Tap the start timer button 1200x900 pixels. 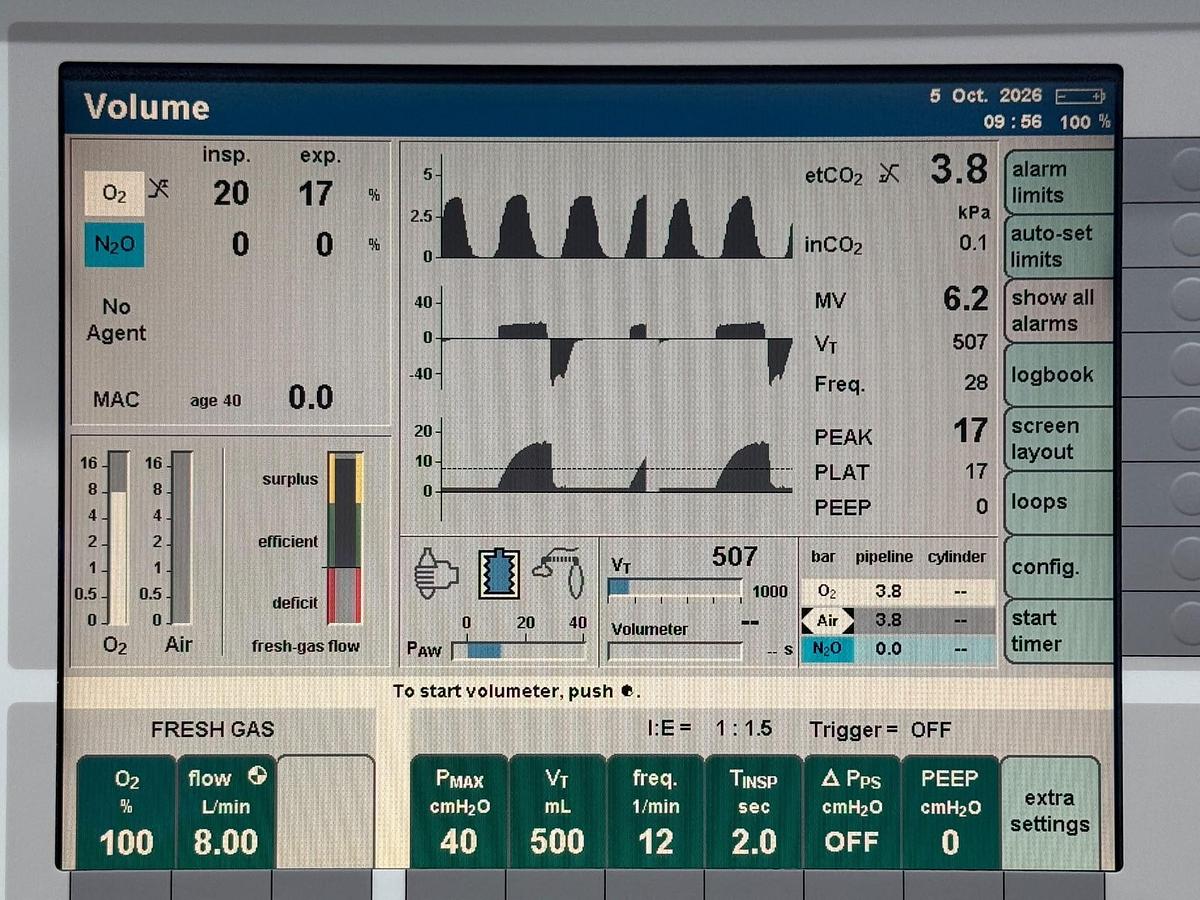[1058, 631]
